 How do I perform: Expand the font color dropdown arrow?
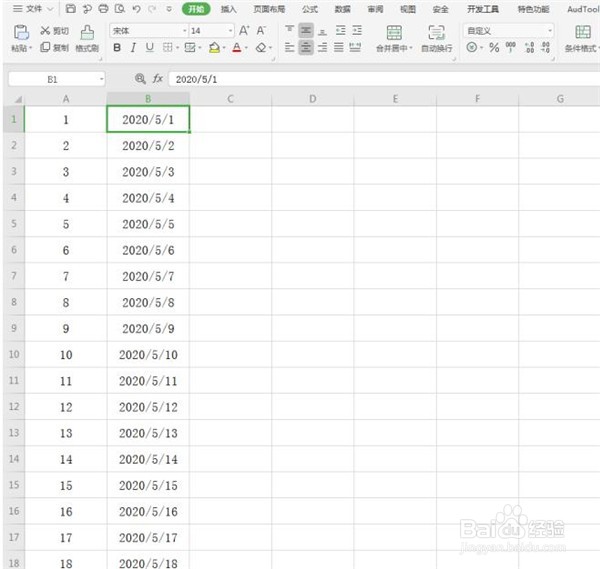(246, 47)
